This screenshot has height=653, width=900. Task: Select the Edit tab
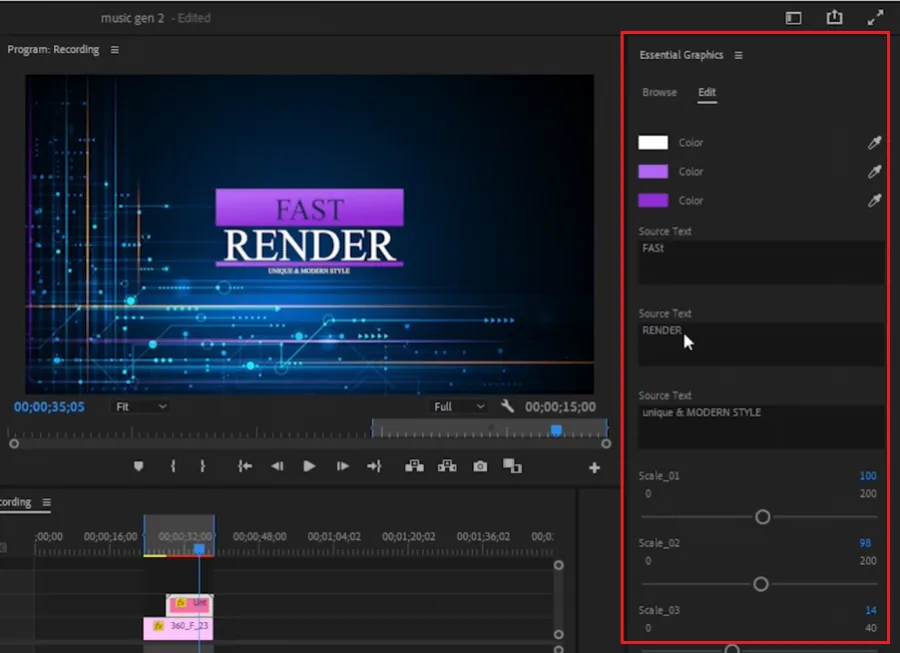pyautogui.click(x=707, y=92)
